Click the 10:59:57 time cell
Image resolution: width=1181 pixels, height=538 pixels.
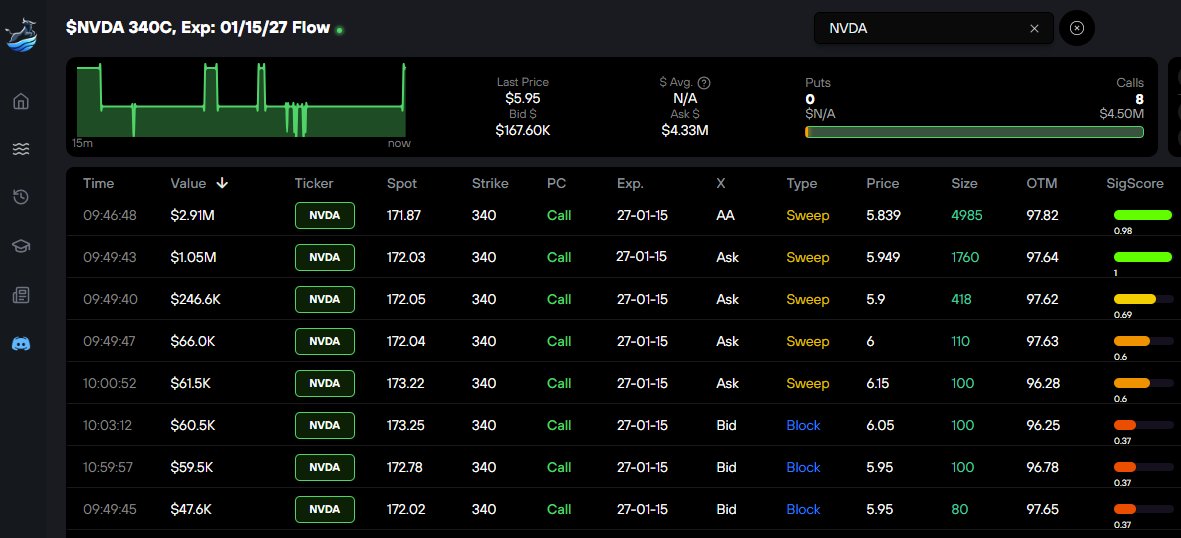pos(108,467)
